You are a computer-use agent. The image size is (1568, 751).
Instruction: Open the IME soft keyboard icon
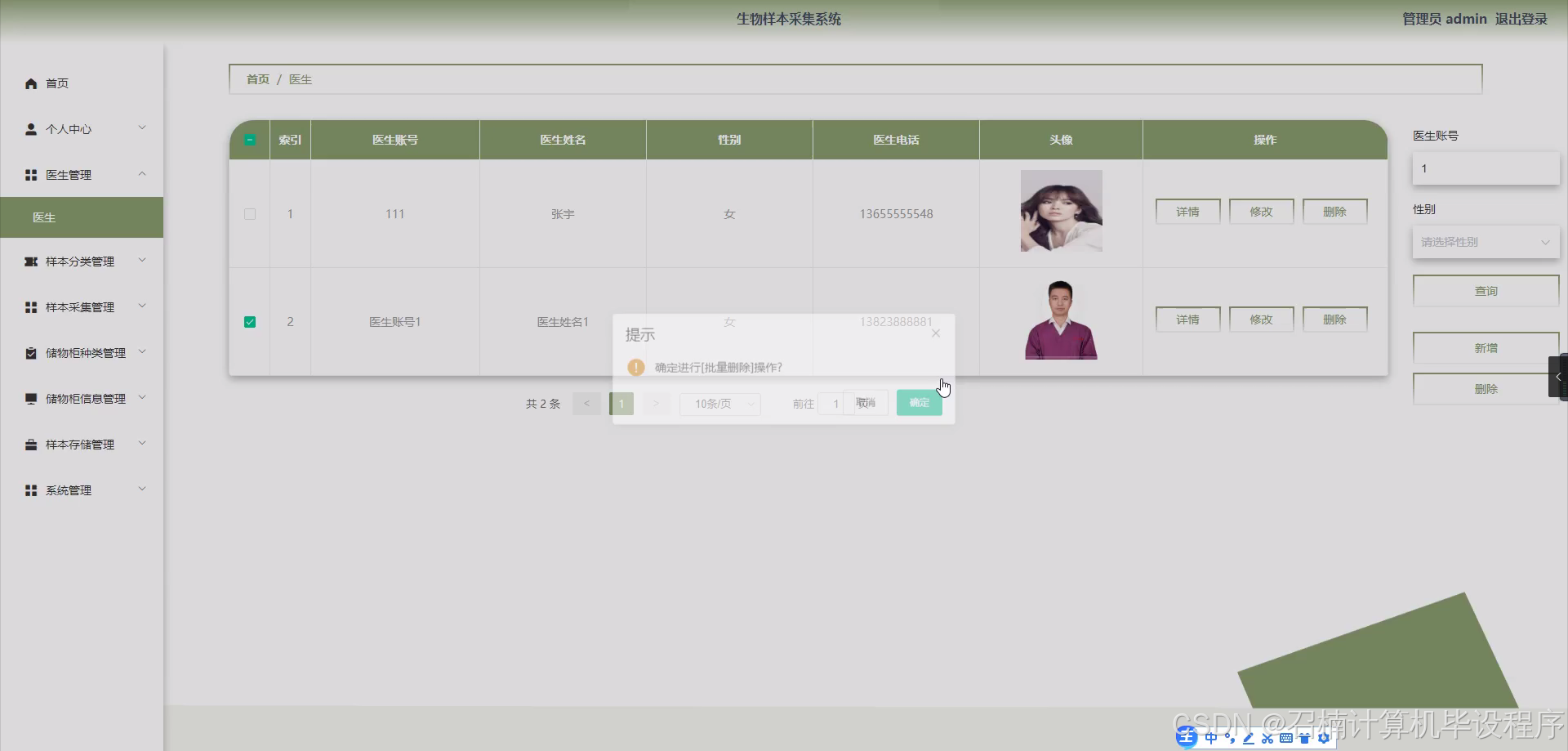pyautogui.click(x=1285, y=738)
